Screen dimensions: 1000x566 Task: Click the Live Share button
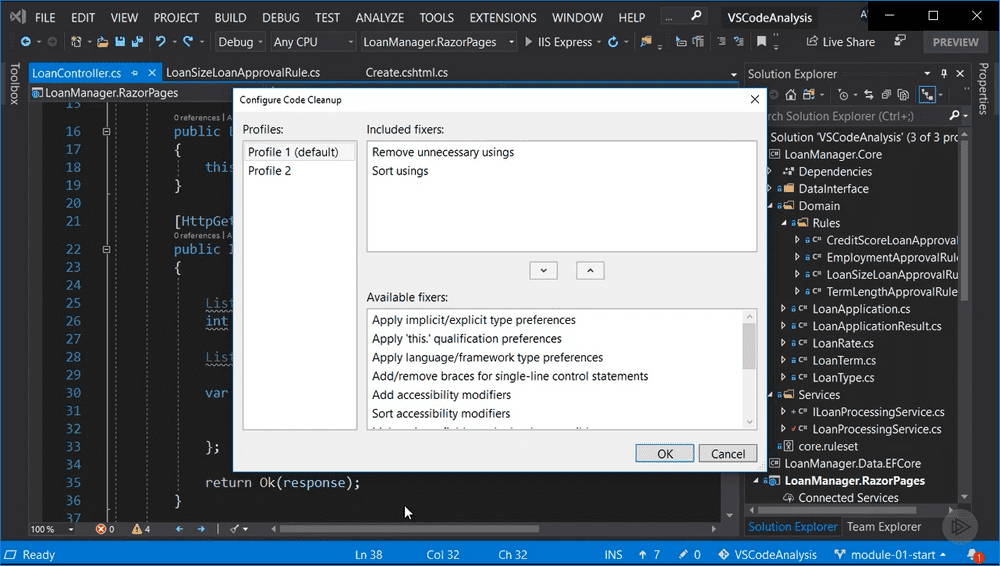[x=841, y=42]
